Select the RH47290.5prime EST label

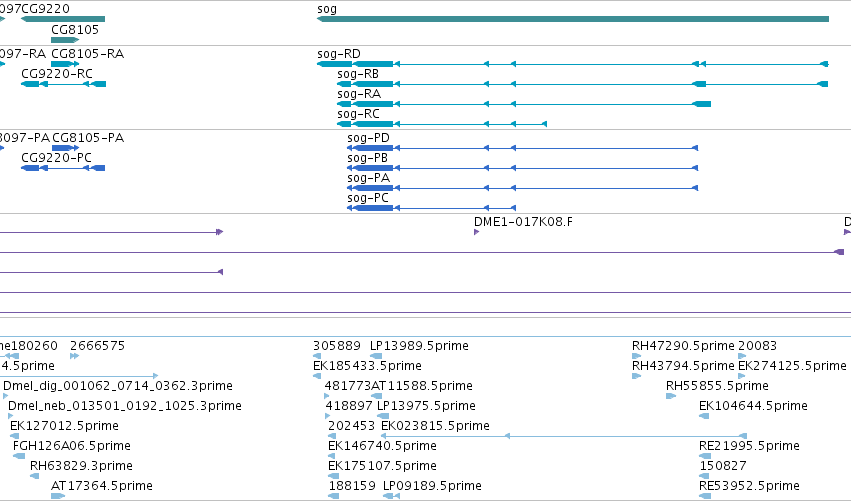point(683,346)
